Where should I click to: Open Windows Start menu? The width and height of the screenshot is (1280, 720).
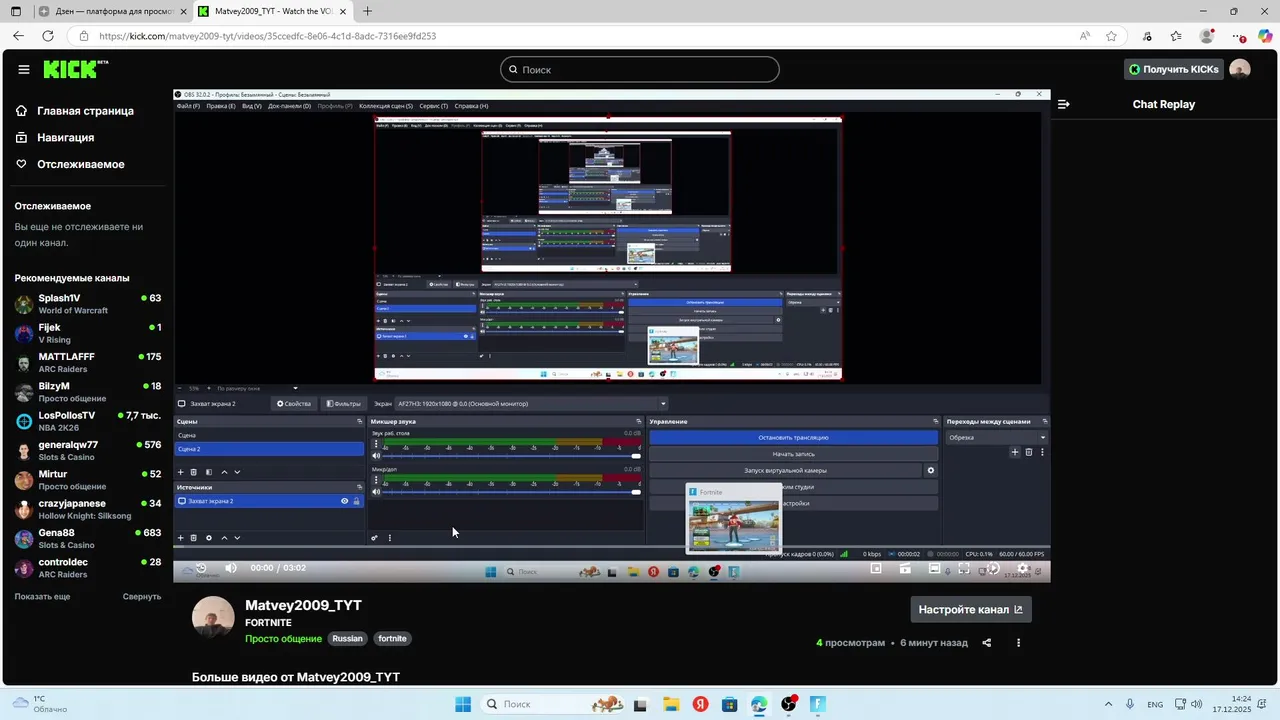coord(463,704)
